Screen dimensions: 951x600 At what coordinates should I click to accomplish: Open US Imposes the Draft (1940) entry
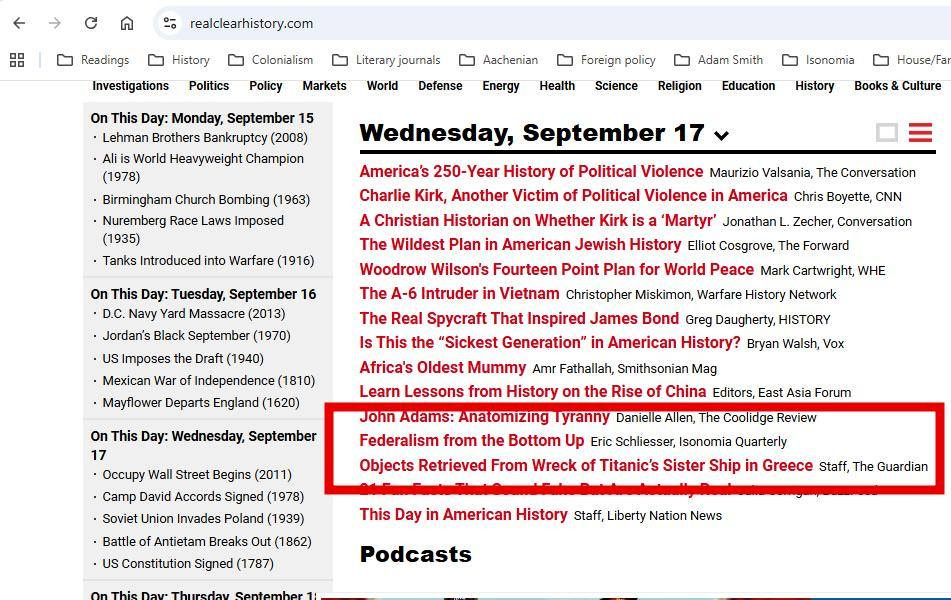183,359
